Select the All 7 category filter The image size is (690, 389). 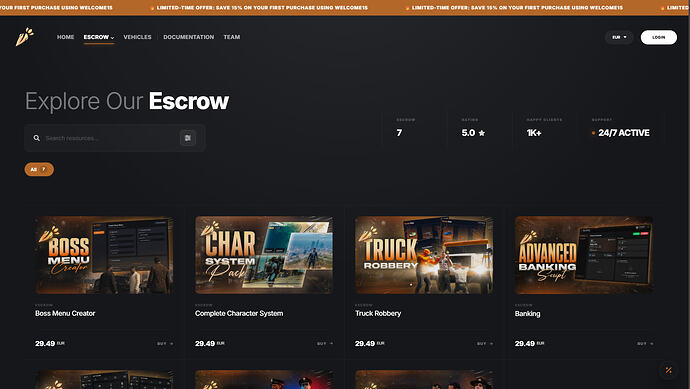[39, 169]
